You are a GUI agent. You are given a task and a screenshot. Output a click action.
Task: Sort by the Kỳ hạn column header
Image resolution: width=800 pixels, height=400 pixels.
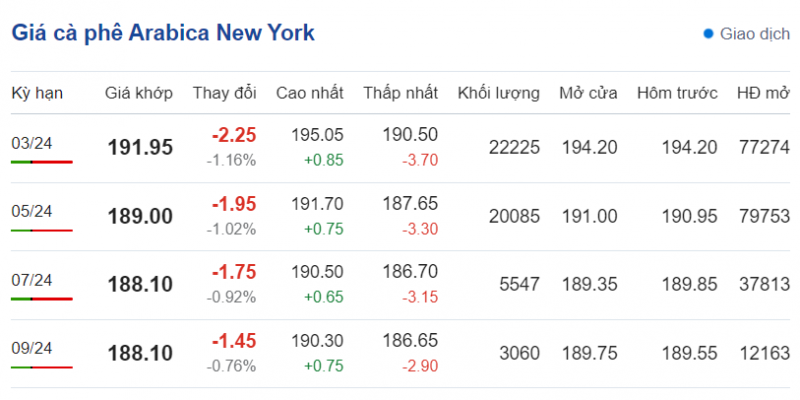pyautogui.click(x=37, y=93)
